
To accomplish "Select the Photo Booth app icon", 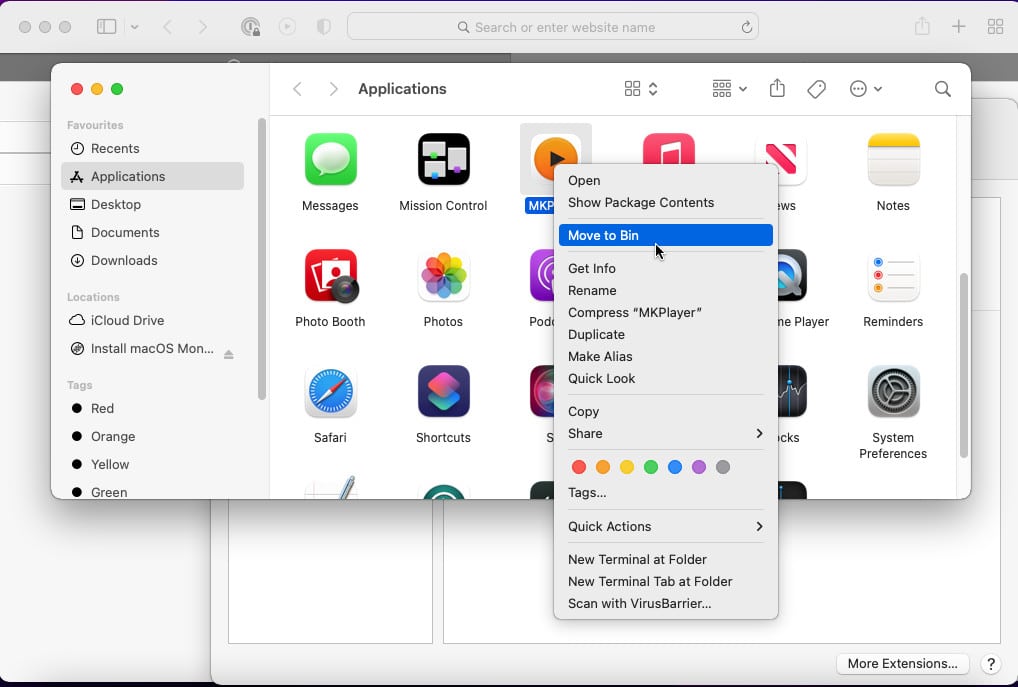I will [x=330, y=275].
